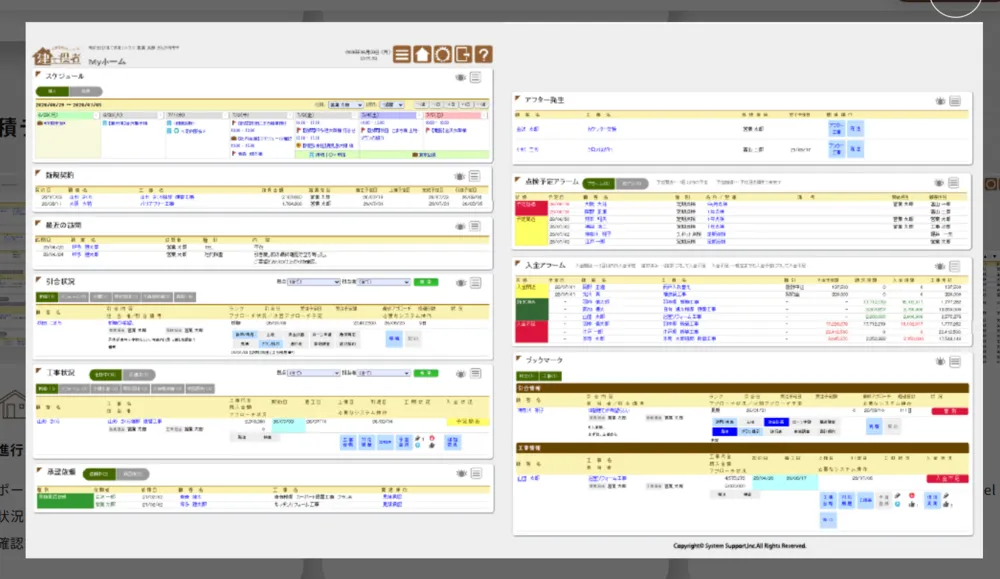The width and height of the screenshot is (1000, 579).
Task: Select the first tab under the ブックマーク title
Action: coord(527,376)
